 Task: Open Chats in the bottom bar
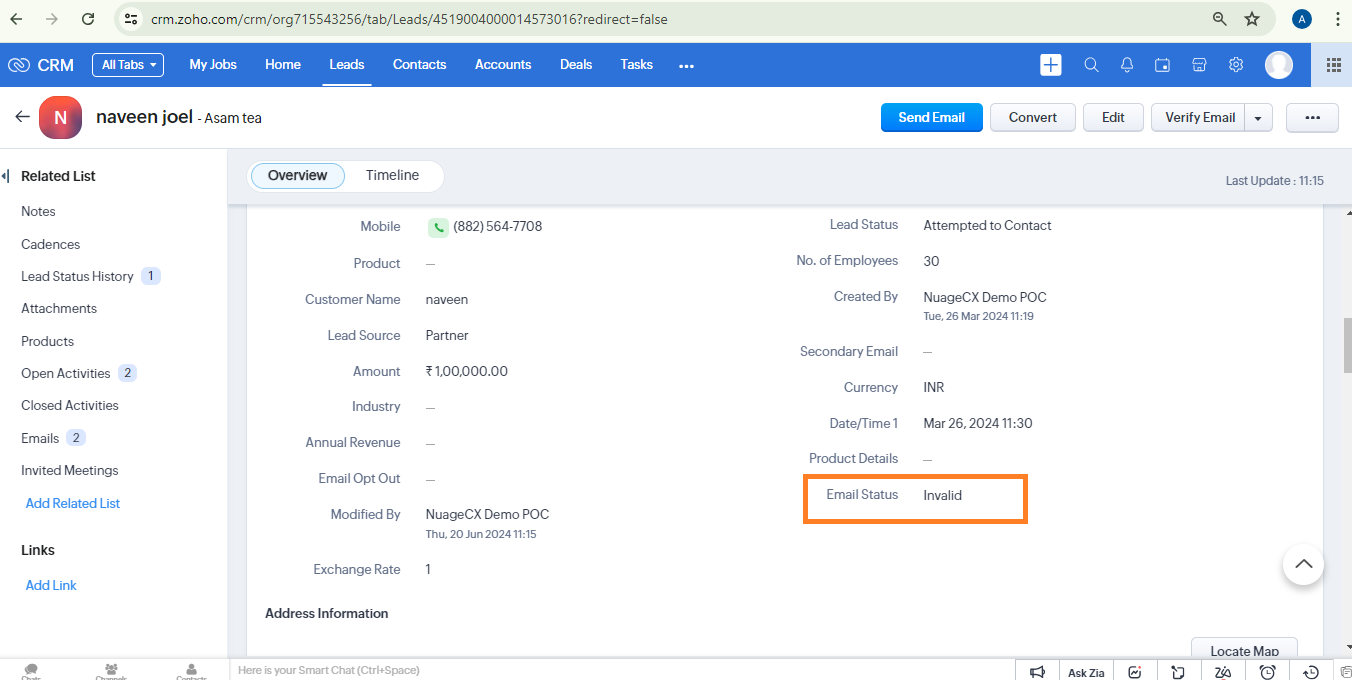(31, 672)
